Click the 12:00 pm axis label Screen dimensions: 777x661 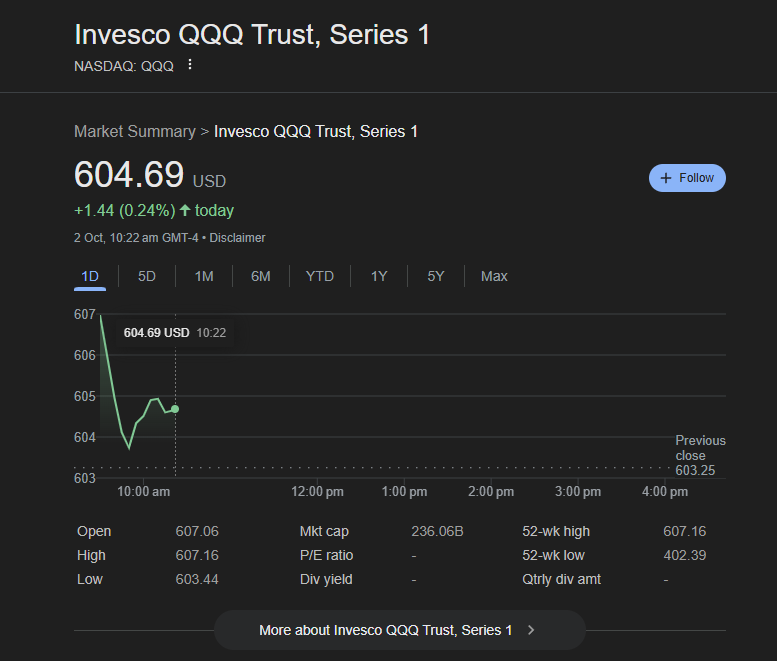(317, 492)
